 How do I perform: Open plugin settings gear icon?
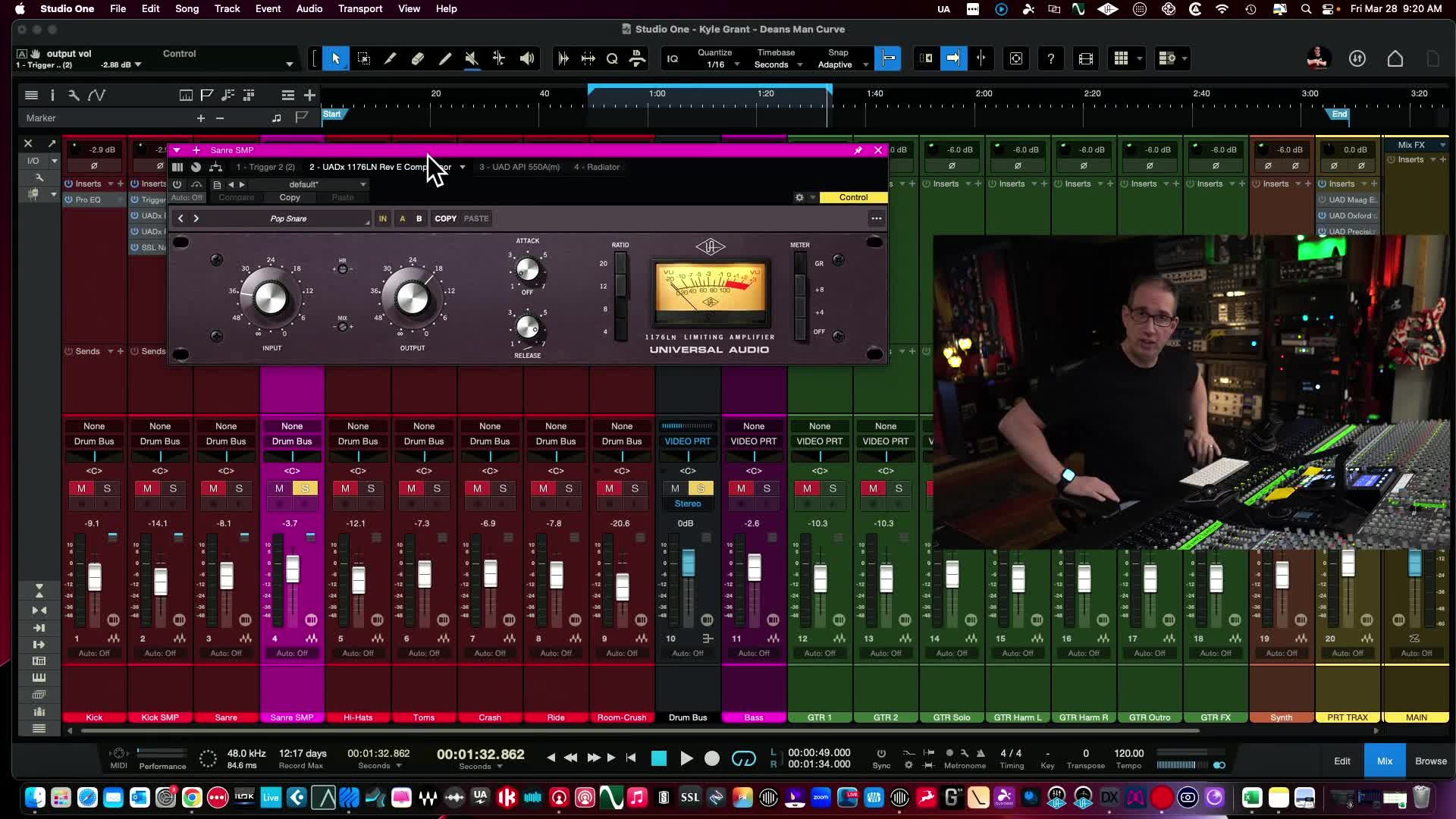click(x=799, y=197)
